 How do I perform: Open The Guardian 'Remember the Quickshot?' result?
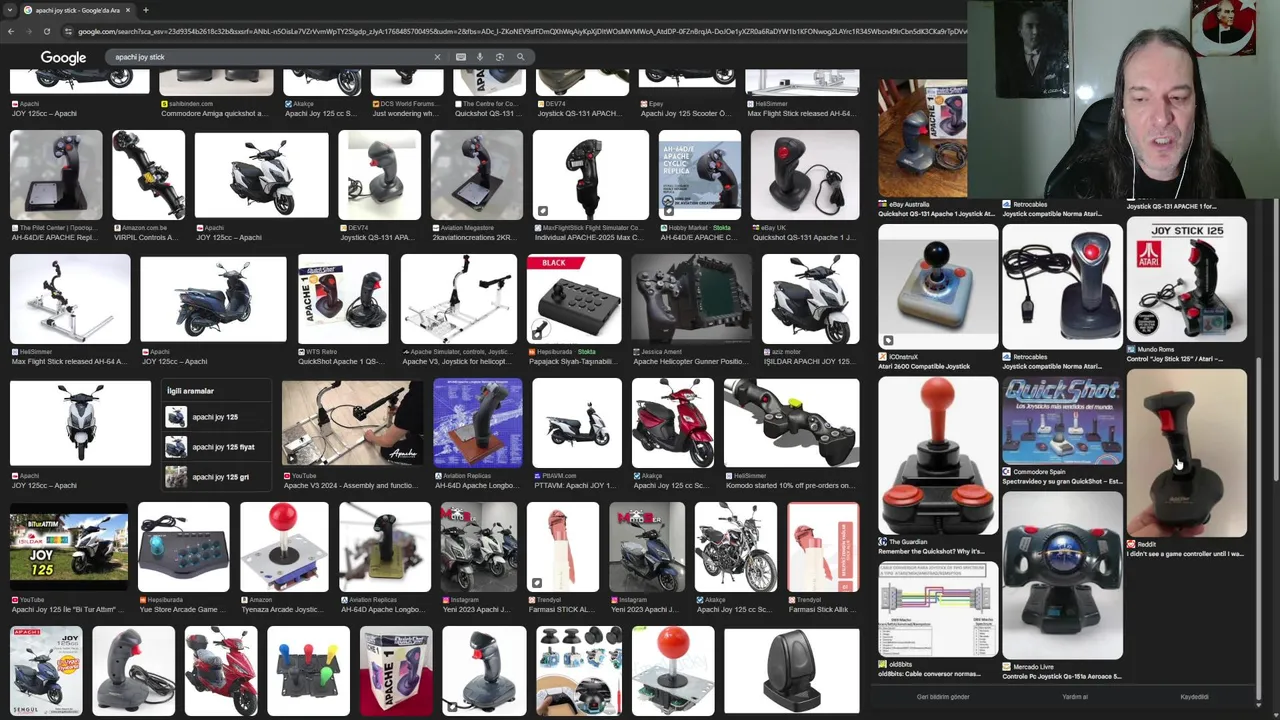pos(937,466)
